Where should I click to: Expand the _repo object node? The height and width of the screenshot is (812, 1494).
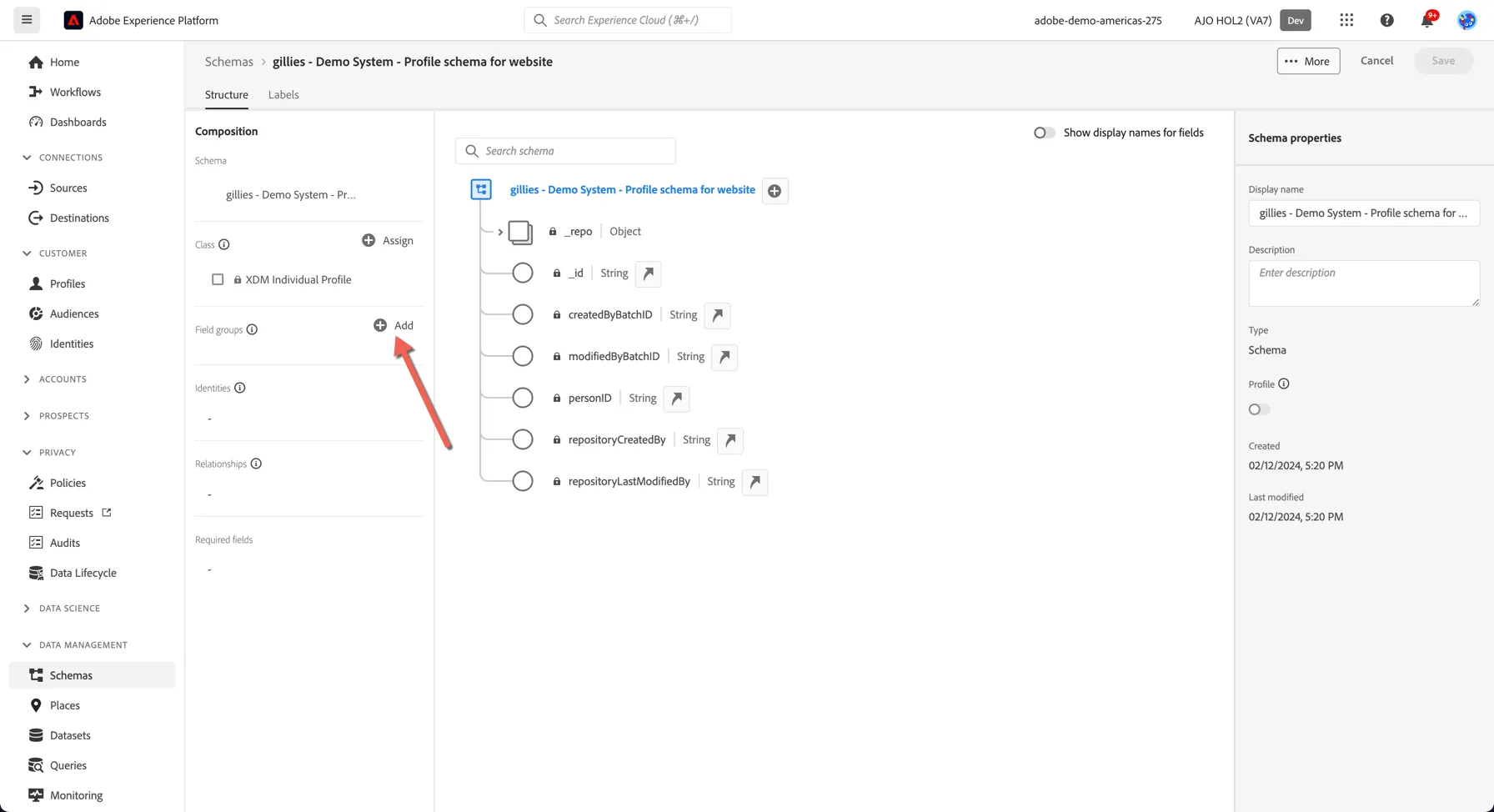coord(500,232)
